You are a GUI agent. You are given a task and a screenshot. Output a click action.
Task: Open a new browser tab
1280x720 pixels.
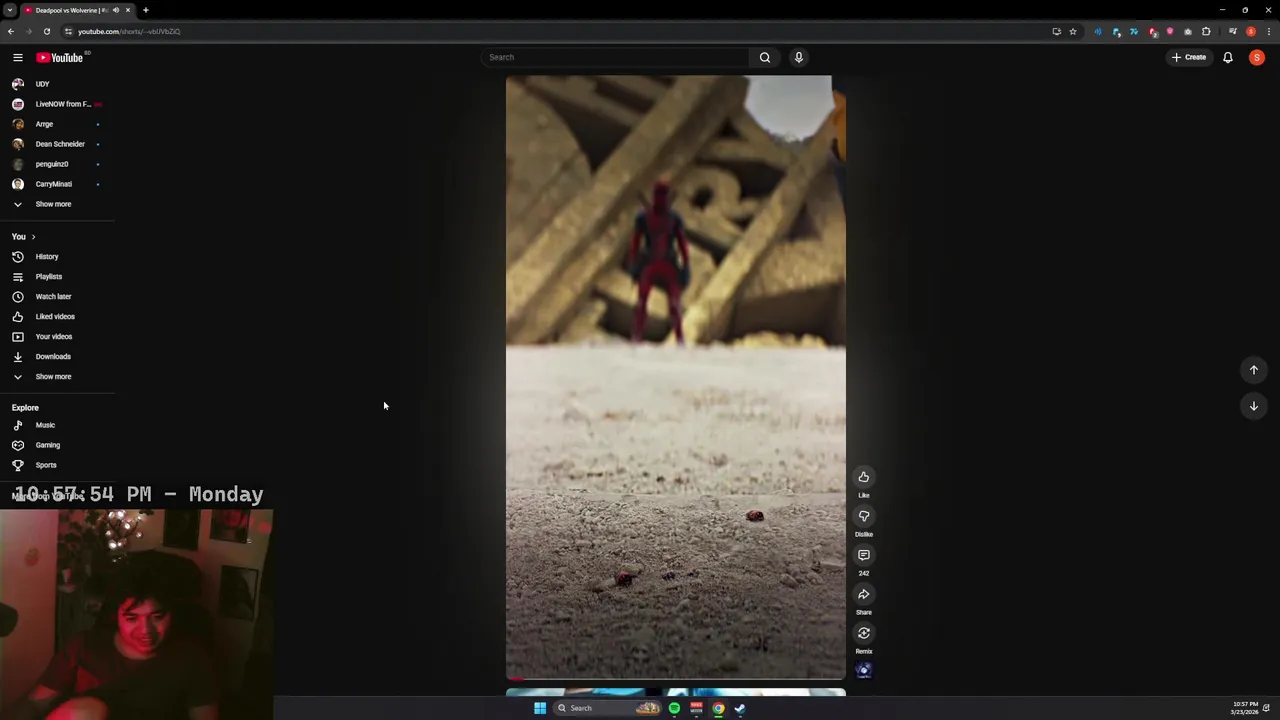[145, 10]
